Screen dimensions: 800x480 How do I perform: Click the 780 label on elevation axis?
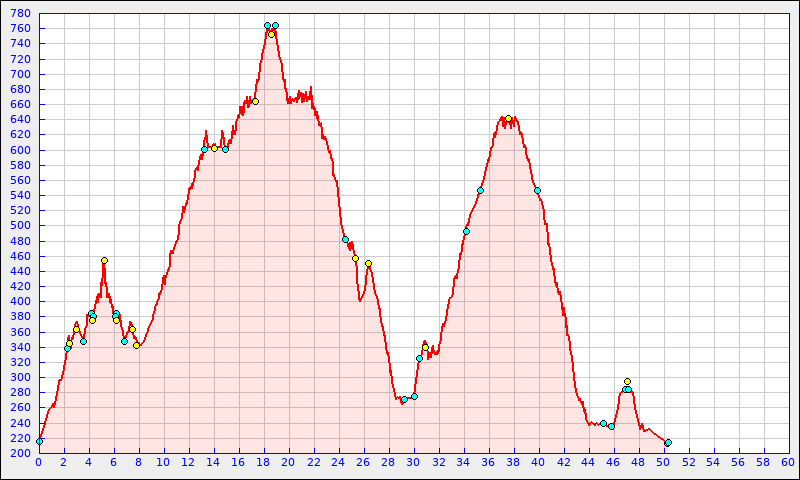[21, 13]
